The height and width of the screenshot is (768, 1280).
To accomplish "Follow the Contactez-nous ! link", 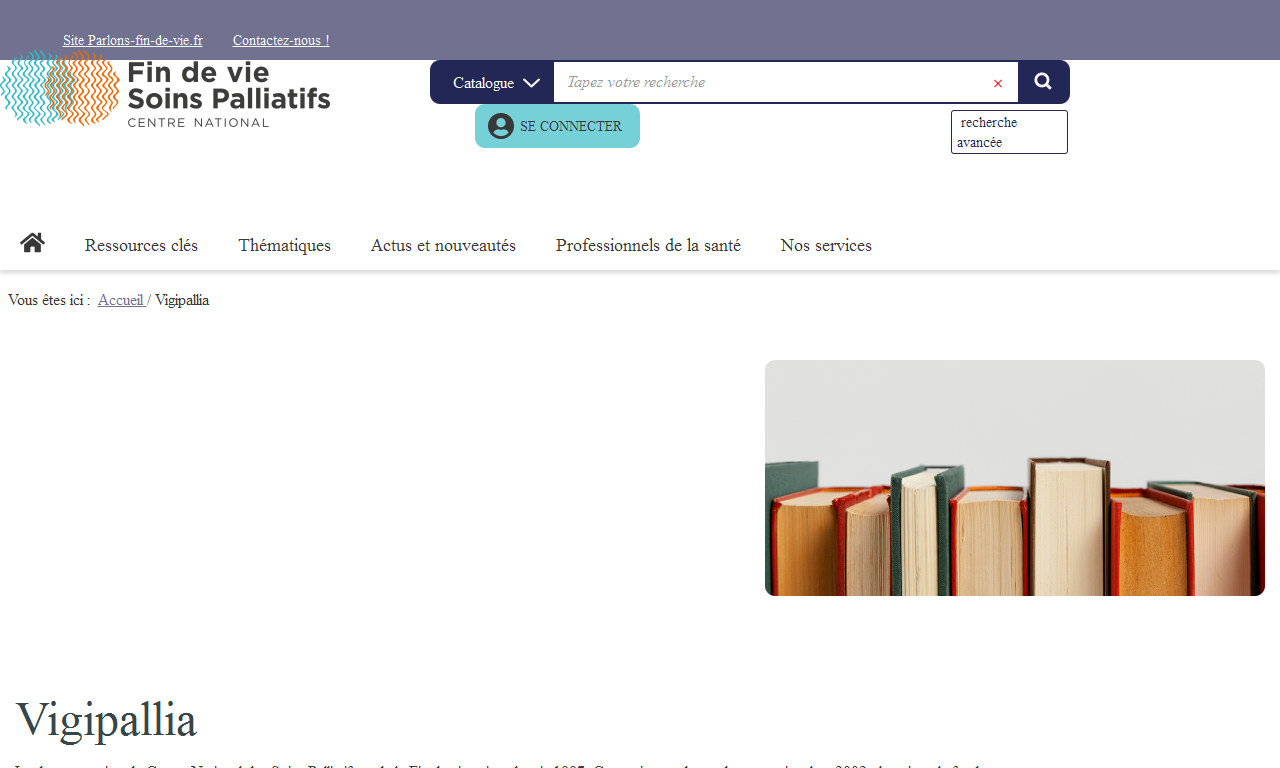I will point(281,40).
